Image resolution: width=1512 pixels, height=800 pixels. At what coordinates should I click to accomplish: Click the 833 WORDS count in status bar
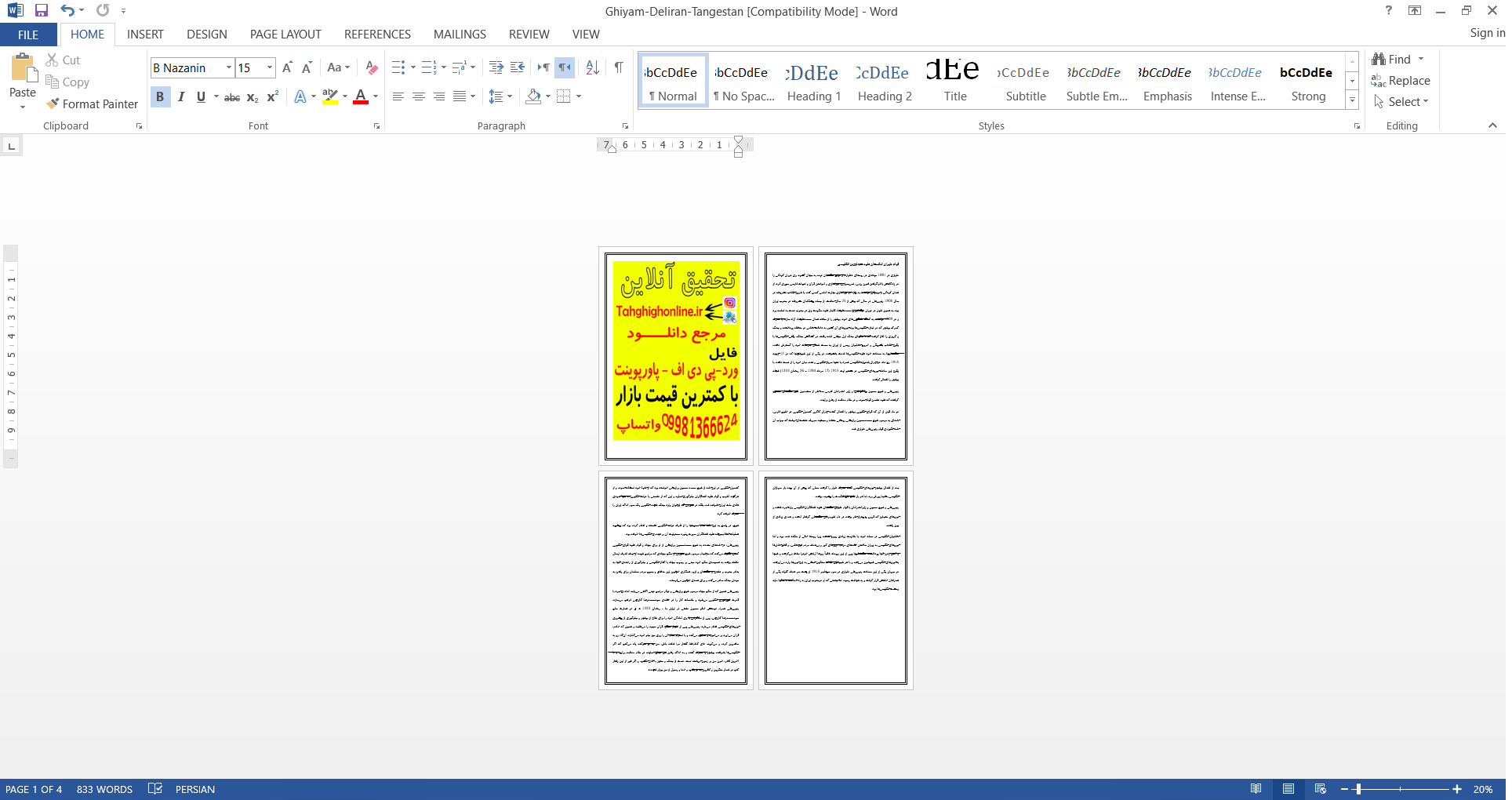104,789
